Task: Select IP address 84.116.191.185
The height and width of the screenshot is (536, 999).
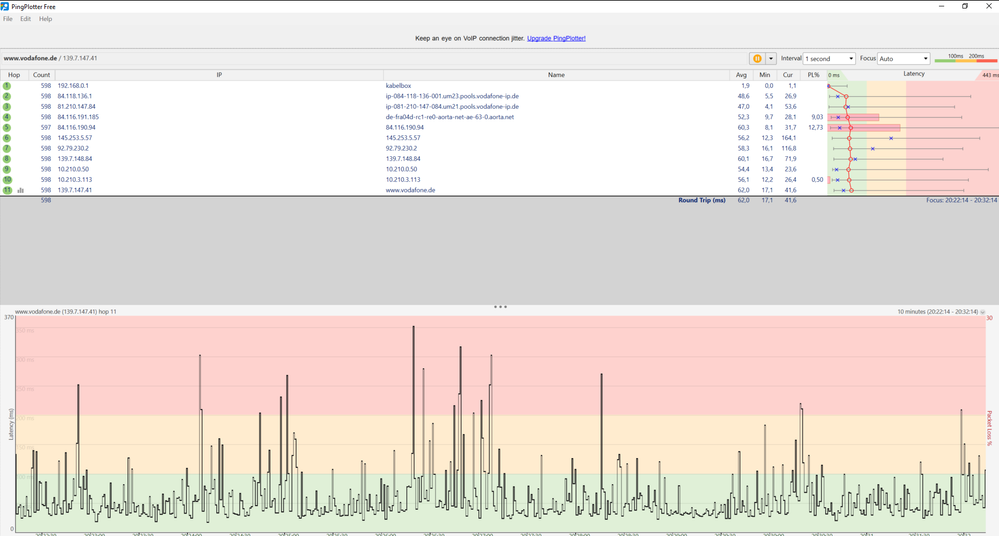Action: point(78,117)
